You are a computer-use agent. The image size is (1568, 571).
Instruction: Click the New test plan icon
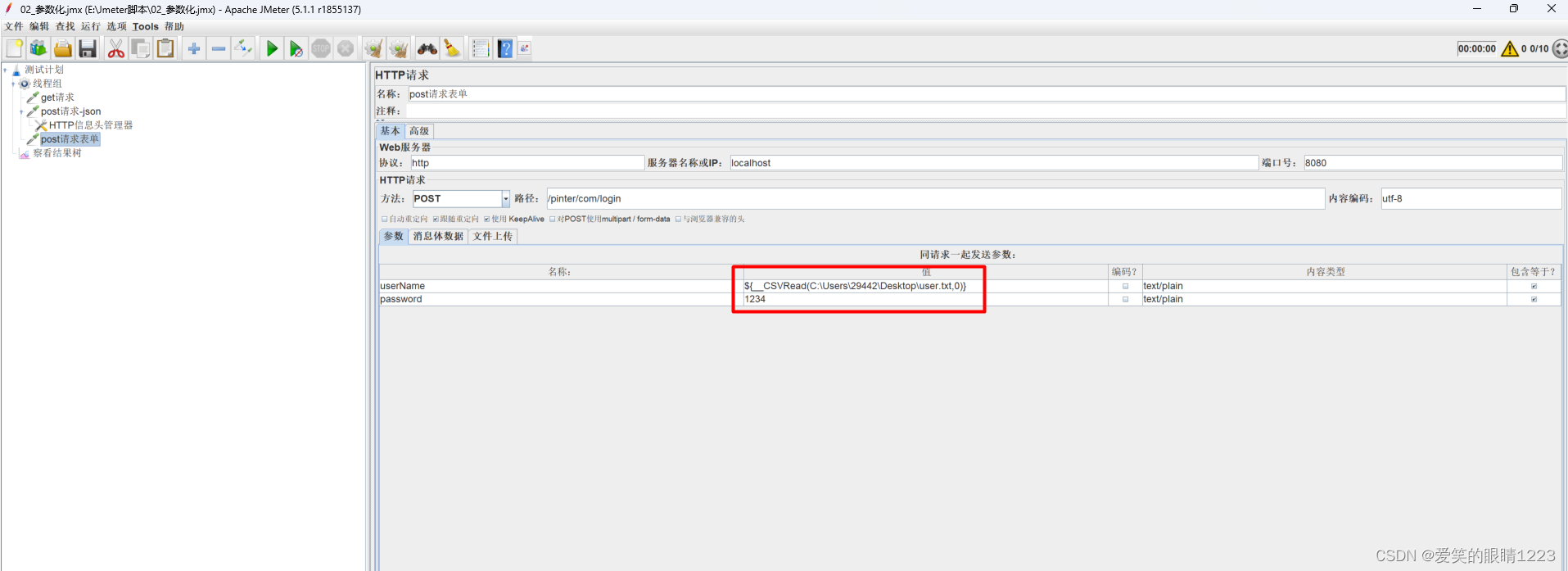coord(15,48)
